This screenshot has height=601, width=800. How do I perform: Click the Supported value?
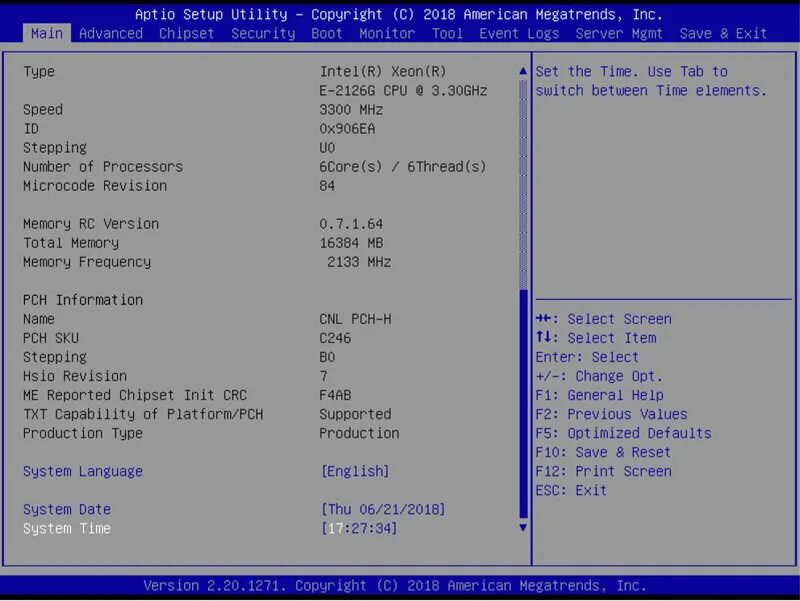tap(355, 414)
